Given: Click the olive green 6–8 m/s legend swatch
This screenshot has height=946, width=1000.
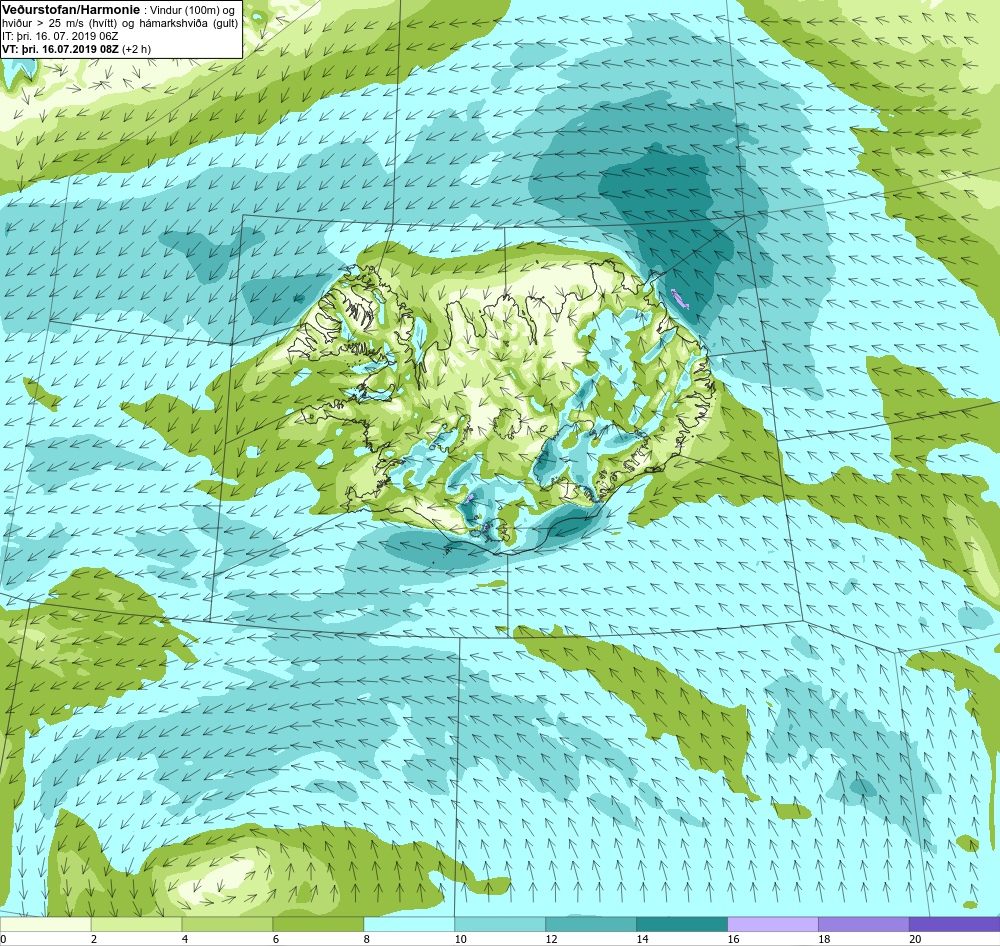Looking at the screenshot, I should point(318,924).
